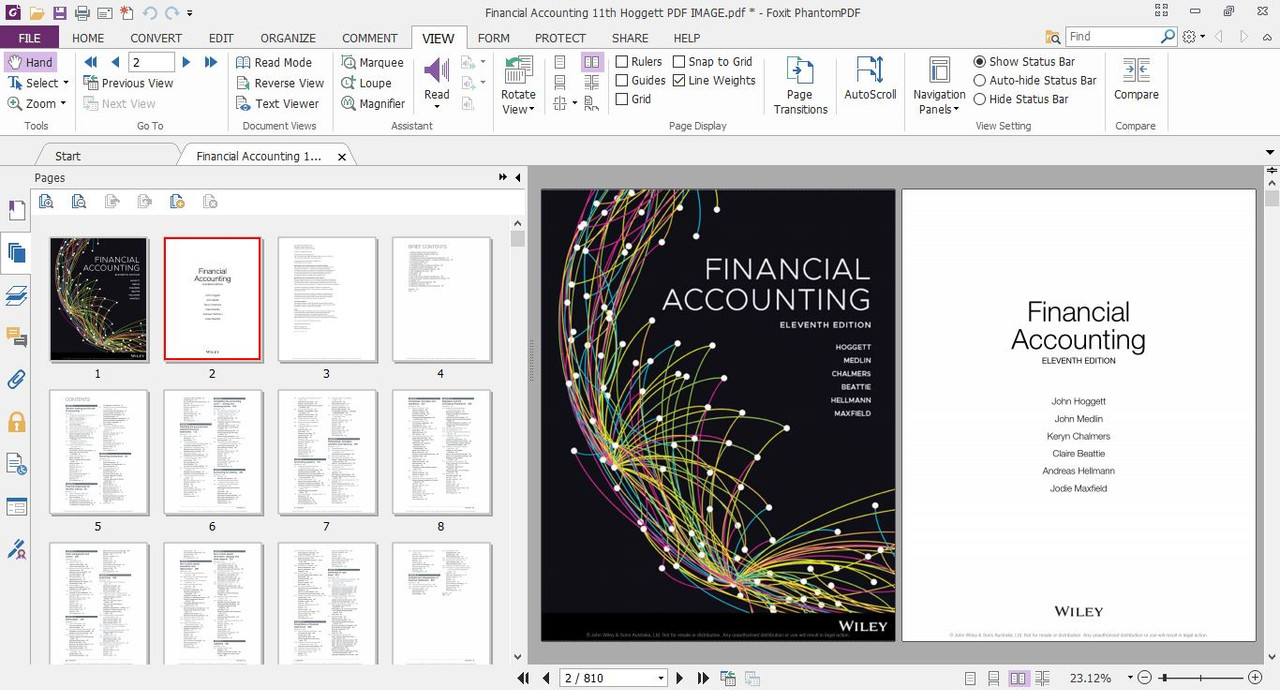The image size is (1280, 690).
Task: Open the Layers side panel
Action: pos(16,294)
